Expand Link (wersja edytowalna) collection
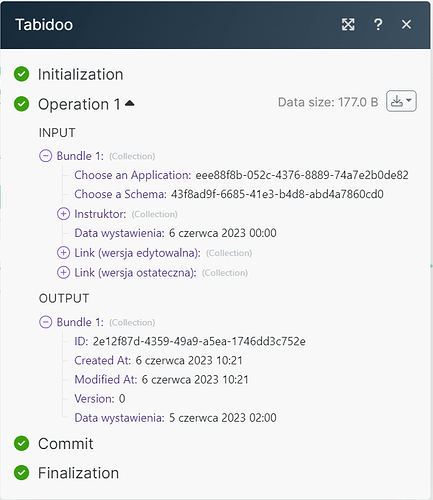 [63, 253]
